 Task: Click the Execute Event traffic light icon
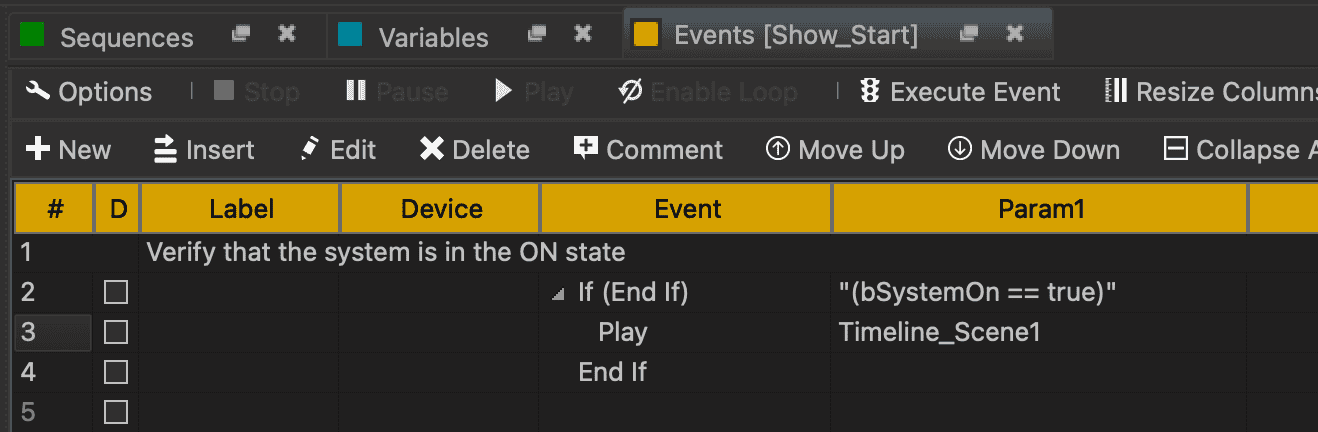(x=870, y=92)
